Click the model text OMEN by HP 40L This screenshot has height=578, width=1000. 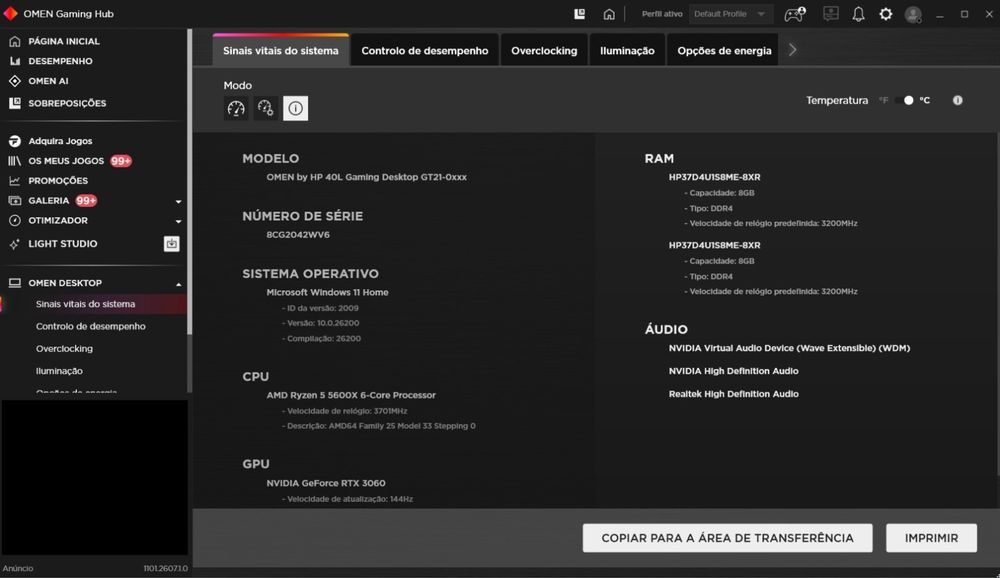pos(367,177)
